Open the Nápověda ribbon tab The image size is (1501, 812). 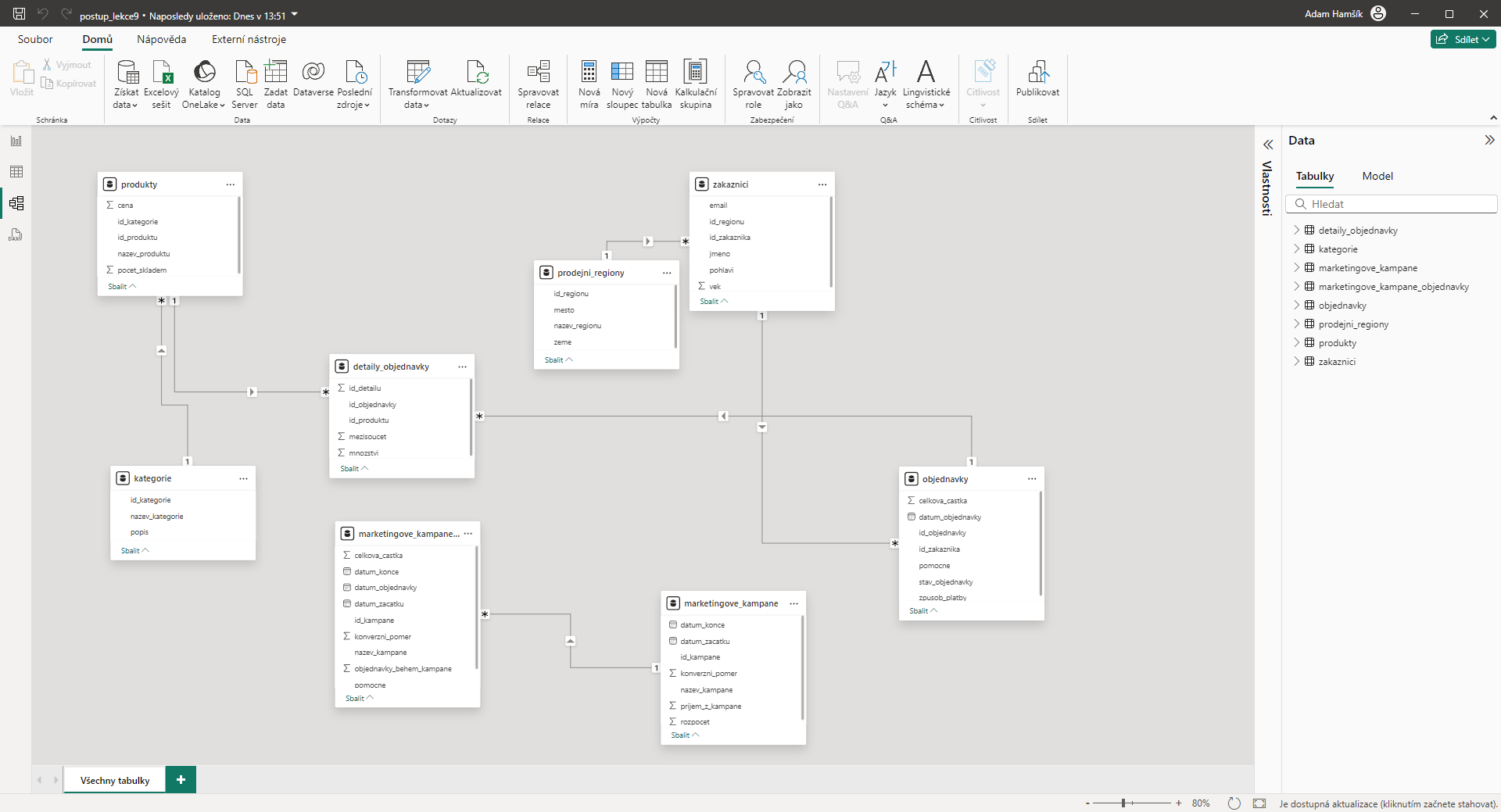click(162, 39)
